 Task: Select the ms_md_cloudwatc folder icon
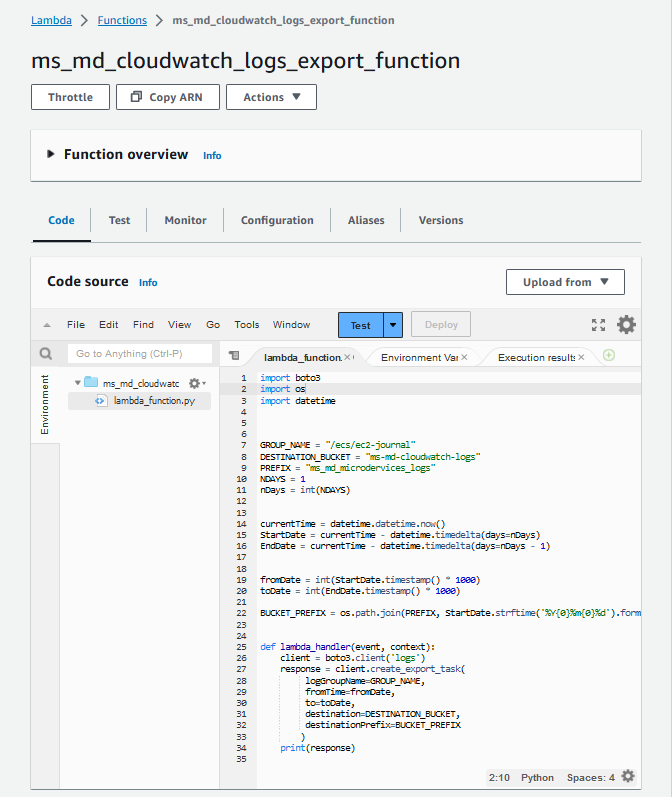91,382
